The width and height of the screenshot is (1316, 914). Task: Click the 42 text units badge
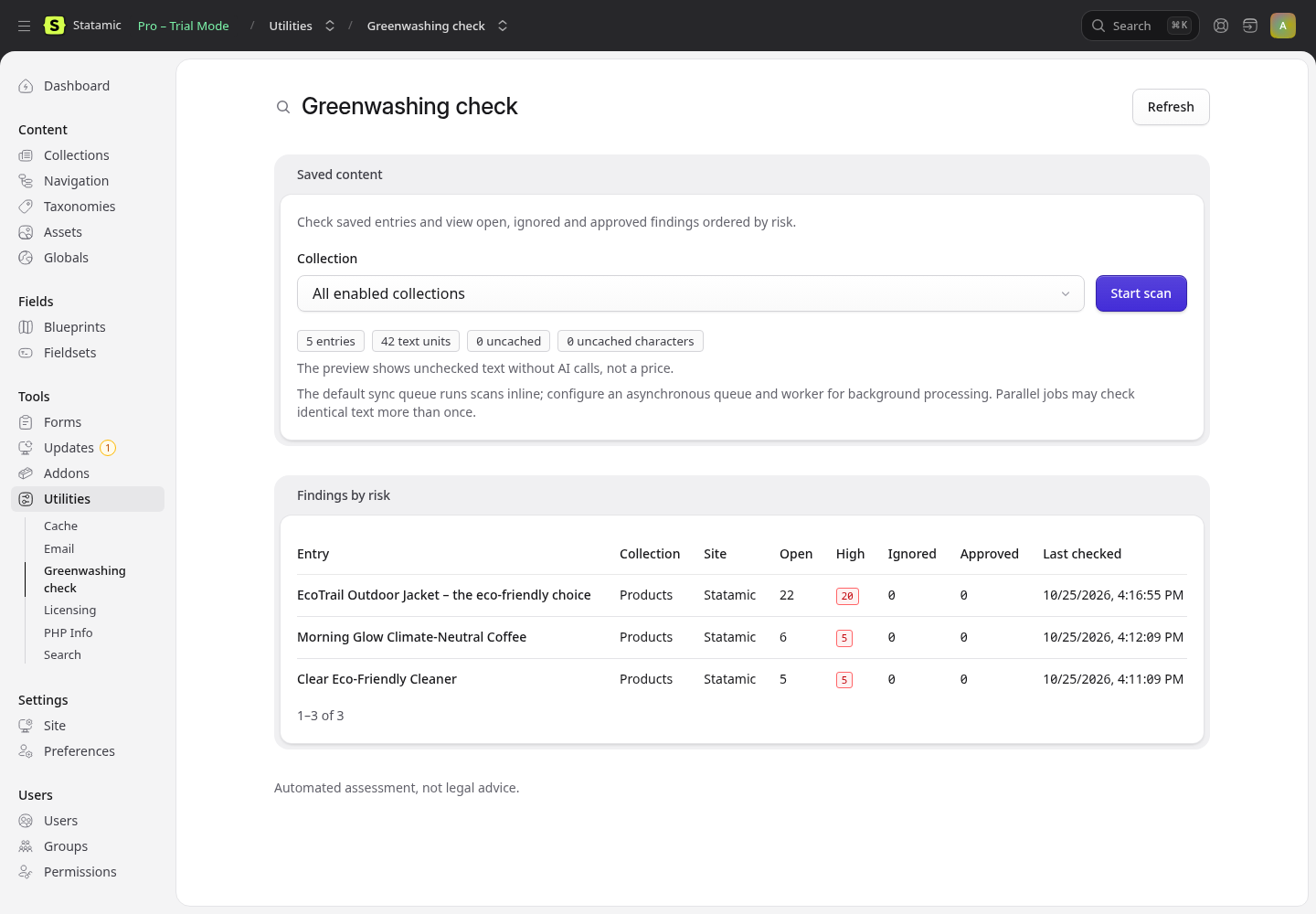416,341
